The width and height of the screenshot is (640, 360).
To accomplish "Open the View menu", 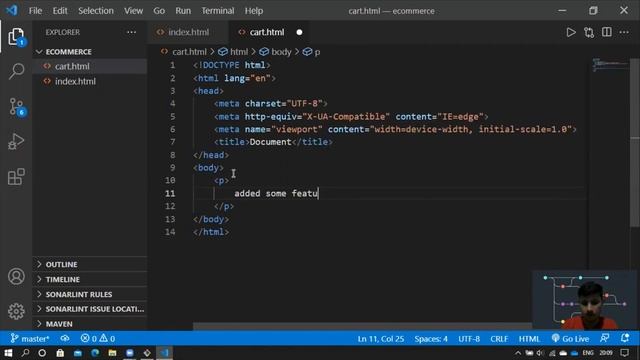I will [x=133, y=11].
